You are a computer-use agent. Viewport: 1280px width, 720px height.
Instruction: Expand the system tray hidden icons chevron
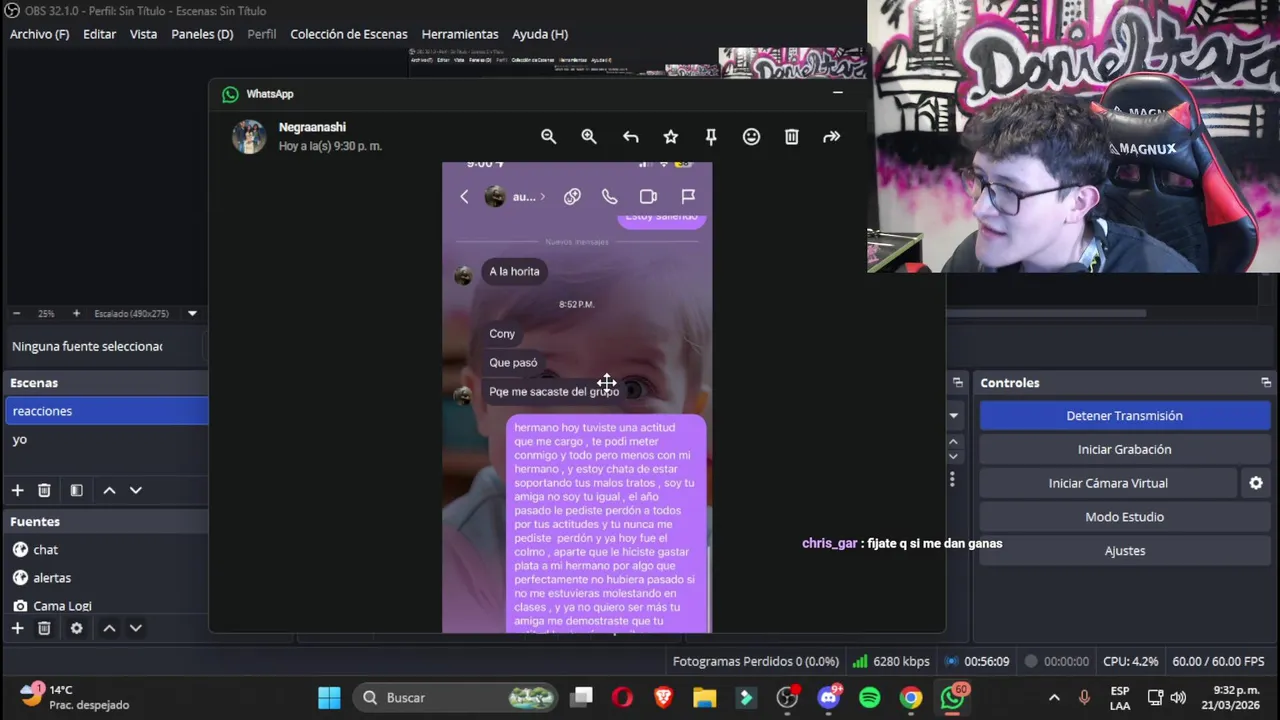(x=1054, y=698)
